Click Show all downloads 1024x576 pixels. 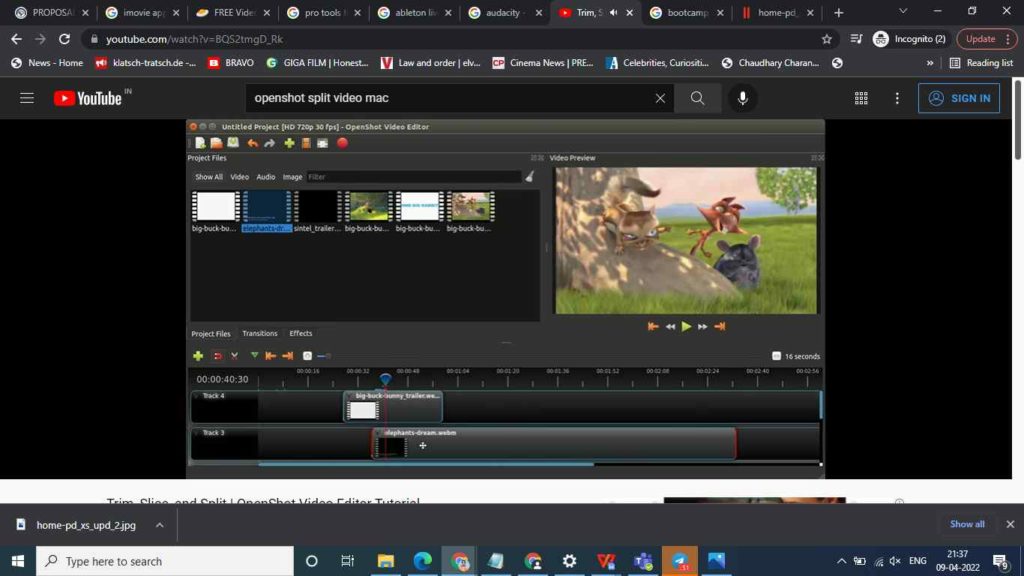(x=967, y=524)
